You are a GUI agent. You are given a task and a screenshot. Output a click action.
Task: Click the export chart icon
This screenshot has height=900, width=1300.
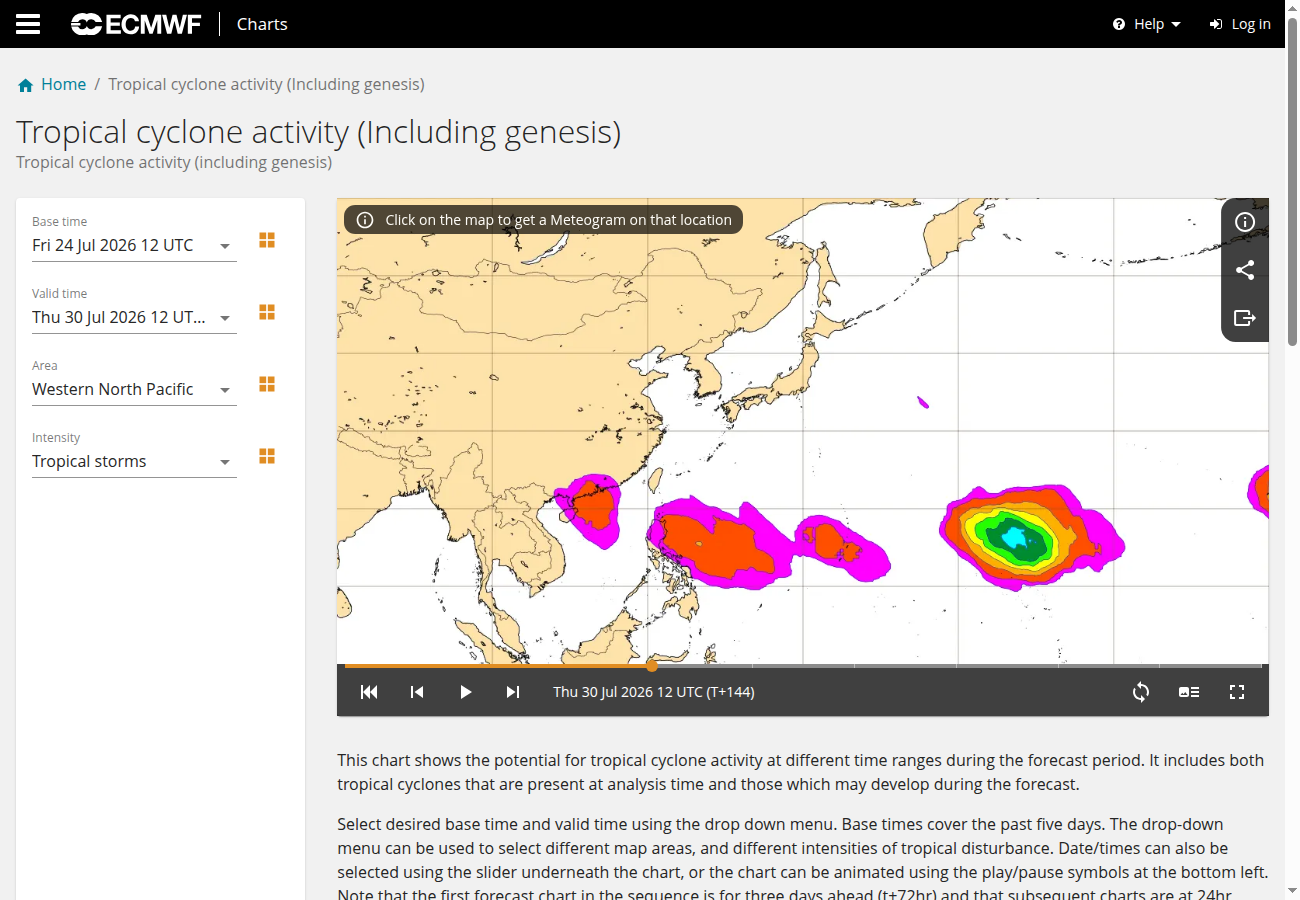[1245, 318]
